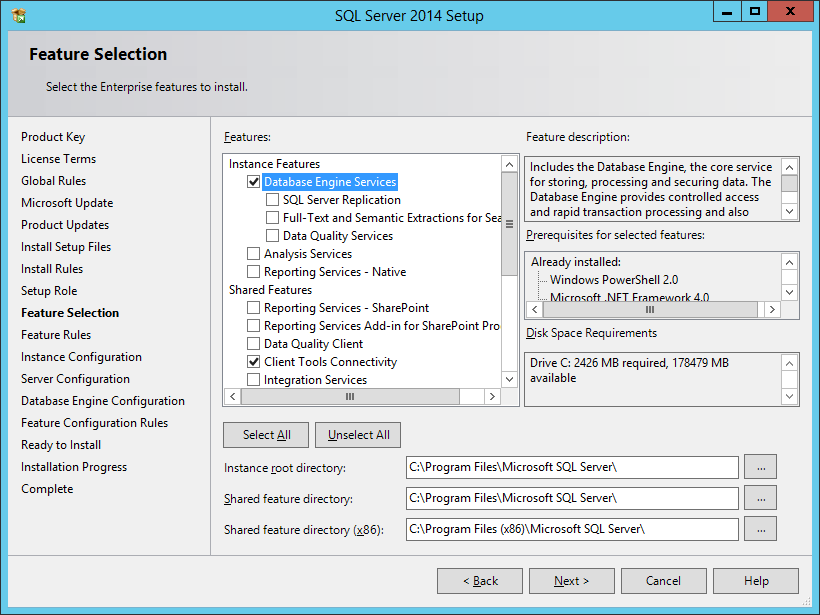Click the SQL Server Setup title bar icon
Image resolution: width=820 pixels, height=615 pixels.
point(19,15)
